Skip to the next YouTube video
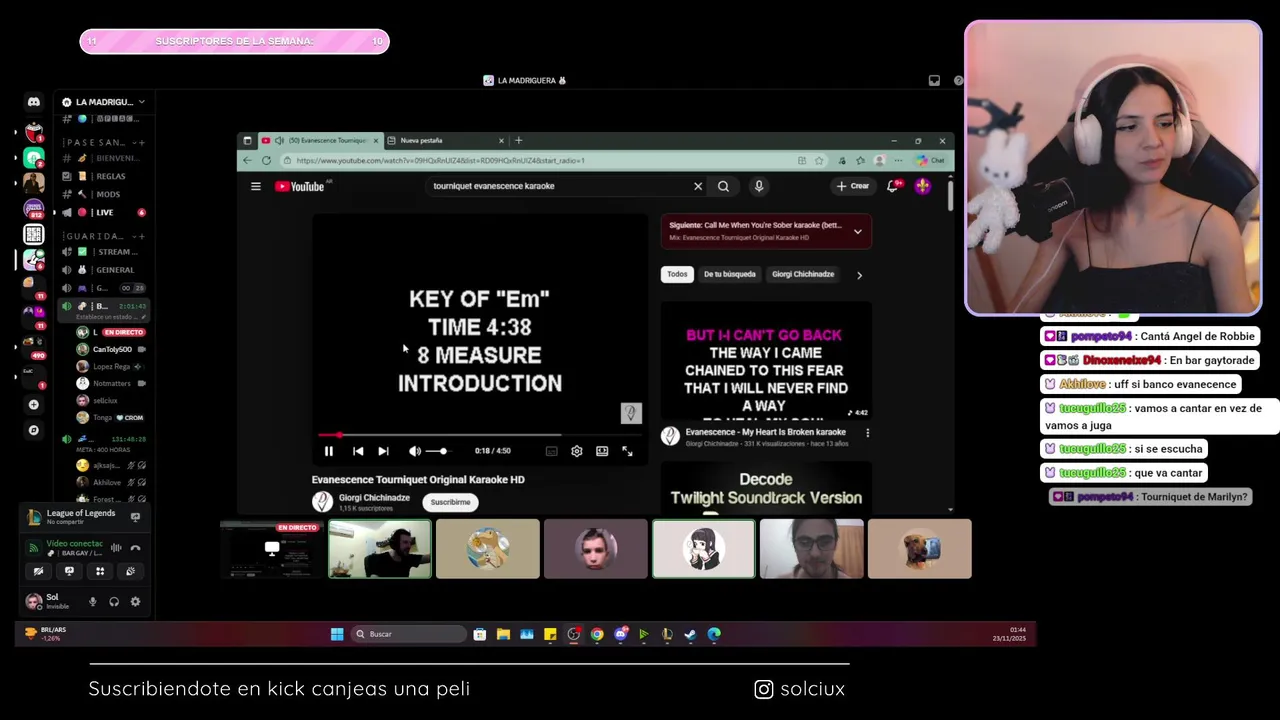Screen dimensions: 1280x720 tap(383, 451)
